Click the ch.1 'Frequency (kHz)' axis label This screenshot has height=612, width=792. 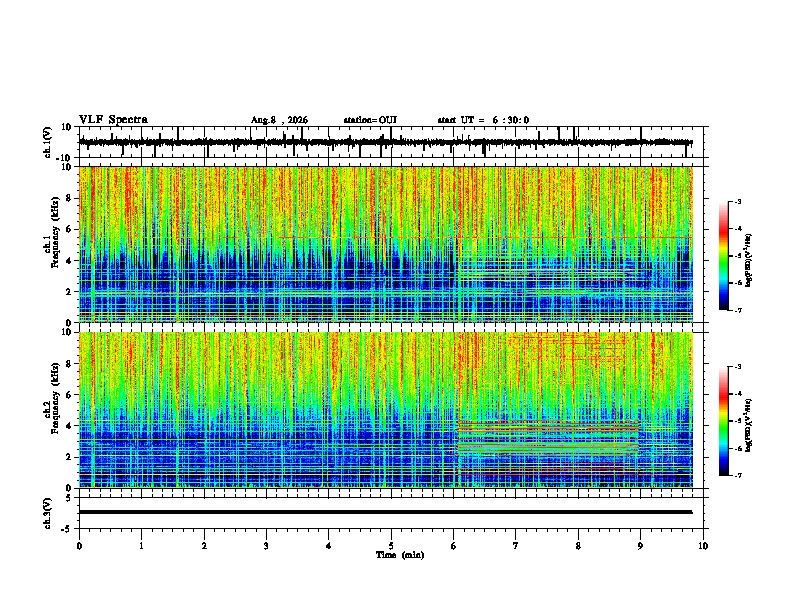(55, 232)
